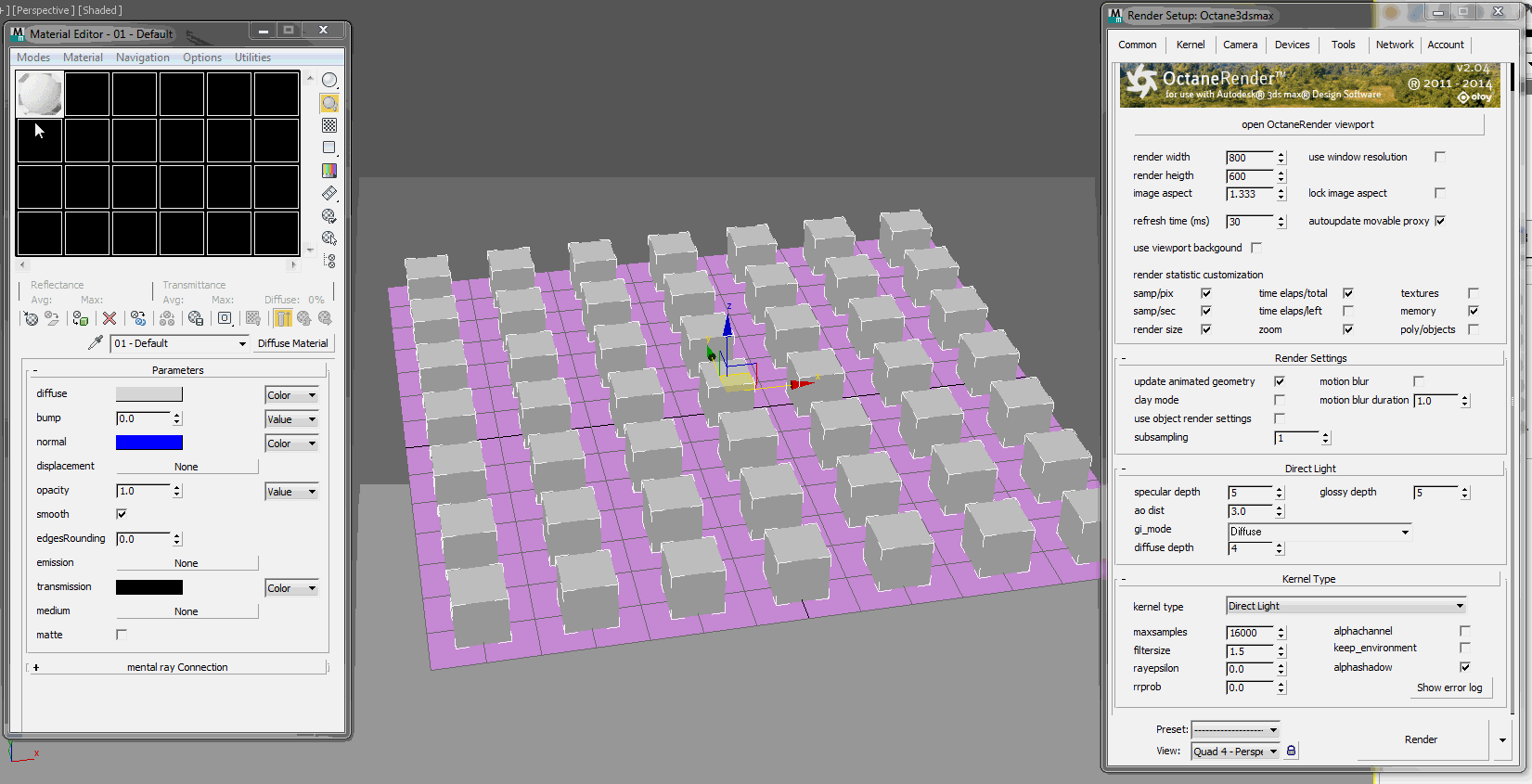Open opacity type dropdown set to Value
The width and height of the screenshot is (1532, 784).
(291, 492)
